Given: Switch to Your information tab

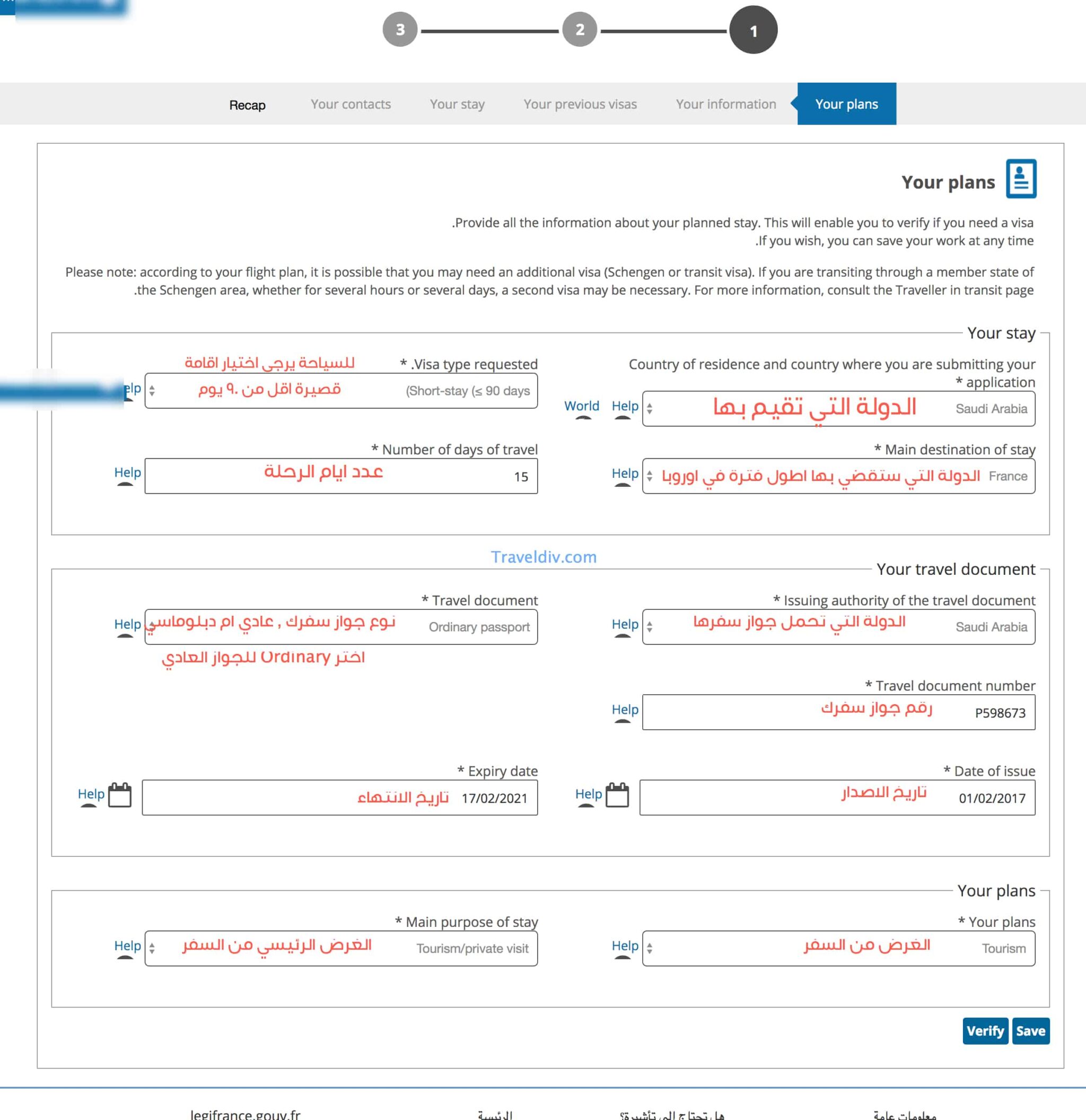Looking at the screenshot, I should coord(726,104).
